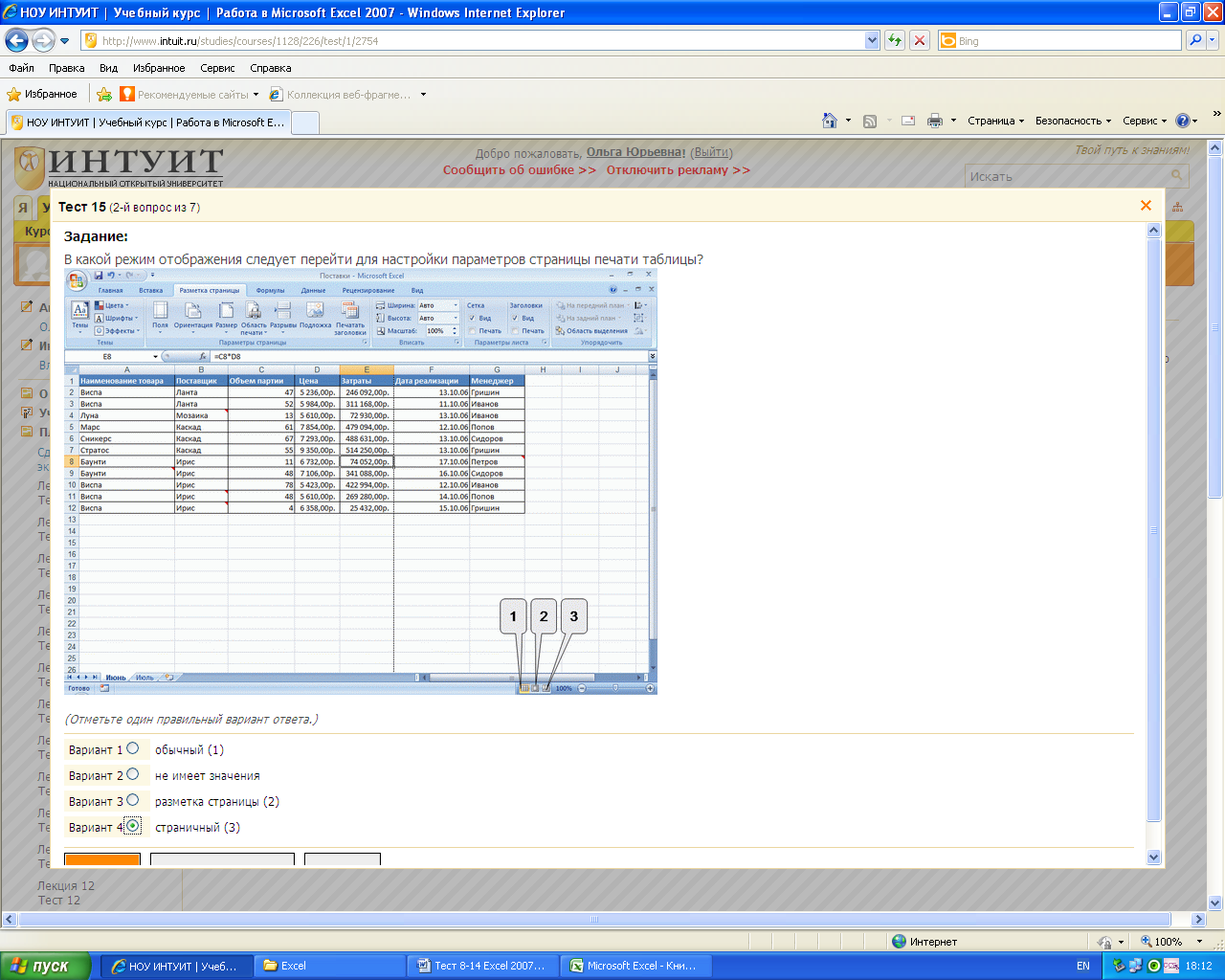Click the RSS feeds icon in command bar
Image resolution: width=1225 pixels, height=980 pixels.
[x=870, y=121]
